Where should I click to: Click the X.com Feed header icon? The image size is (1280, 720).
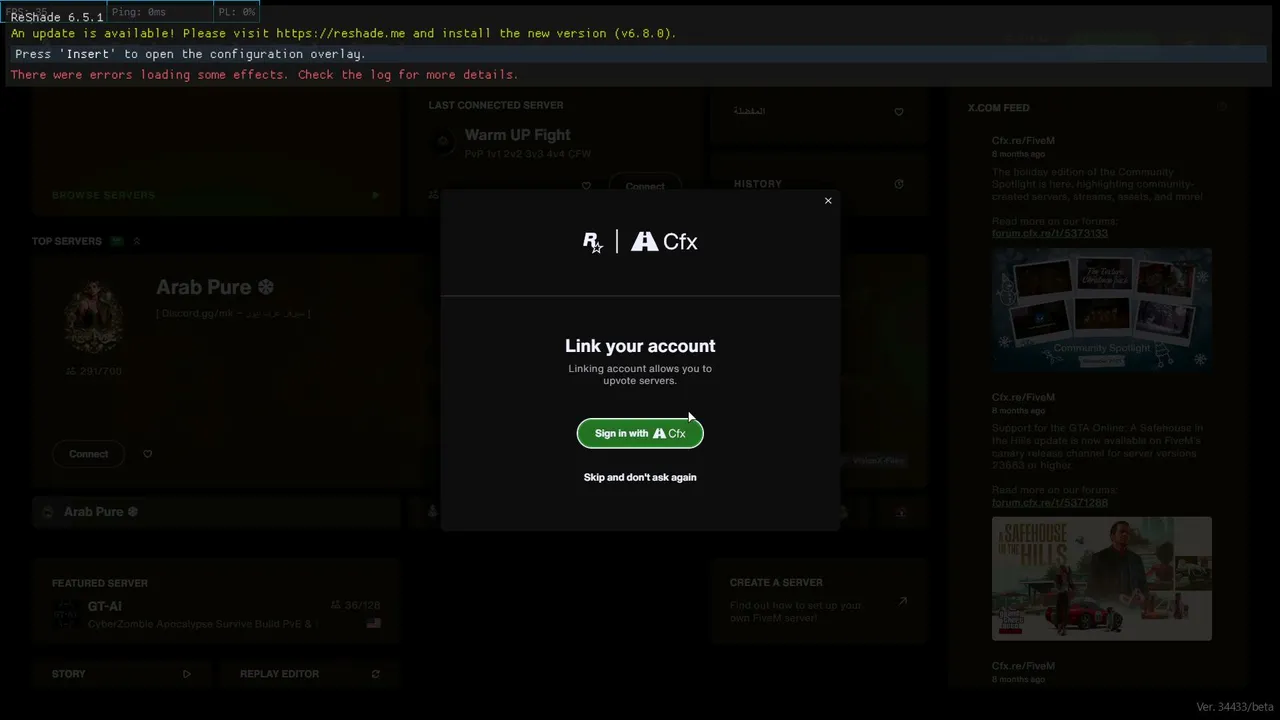tap(1222, 107)
